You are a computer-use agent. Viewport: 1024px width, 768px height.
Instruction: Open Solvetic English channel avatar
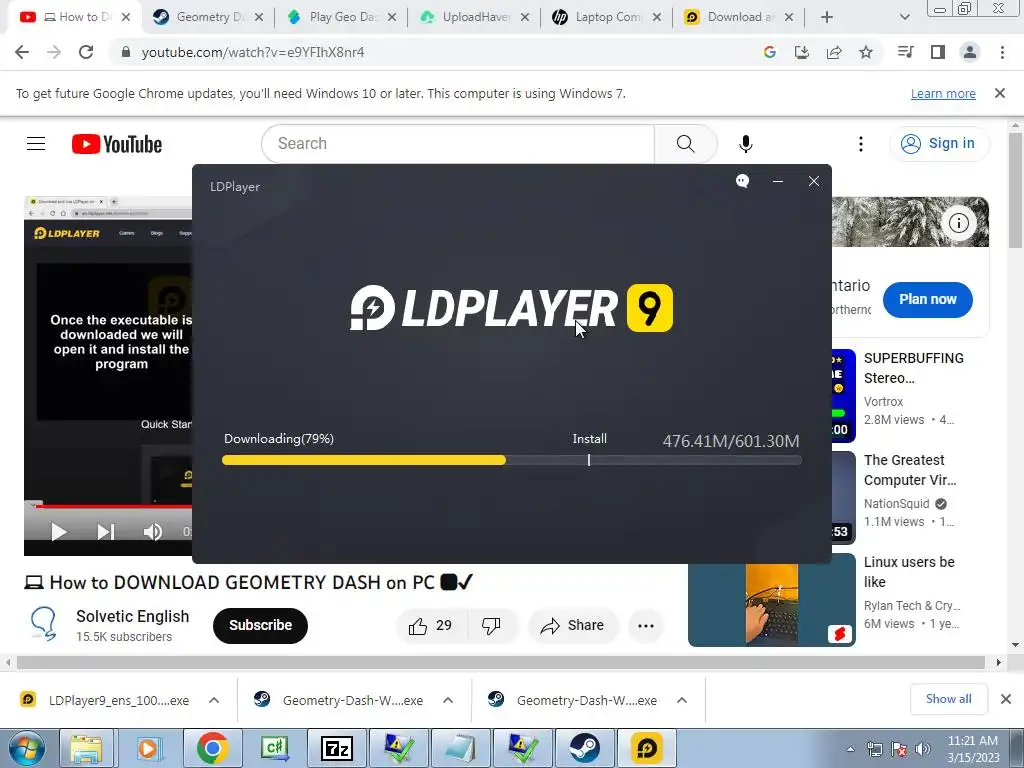44,625
